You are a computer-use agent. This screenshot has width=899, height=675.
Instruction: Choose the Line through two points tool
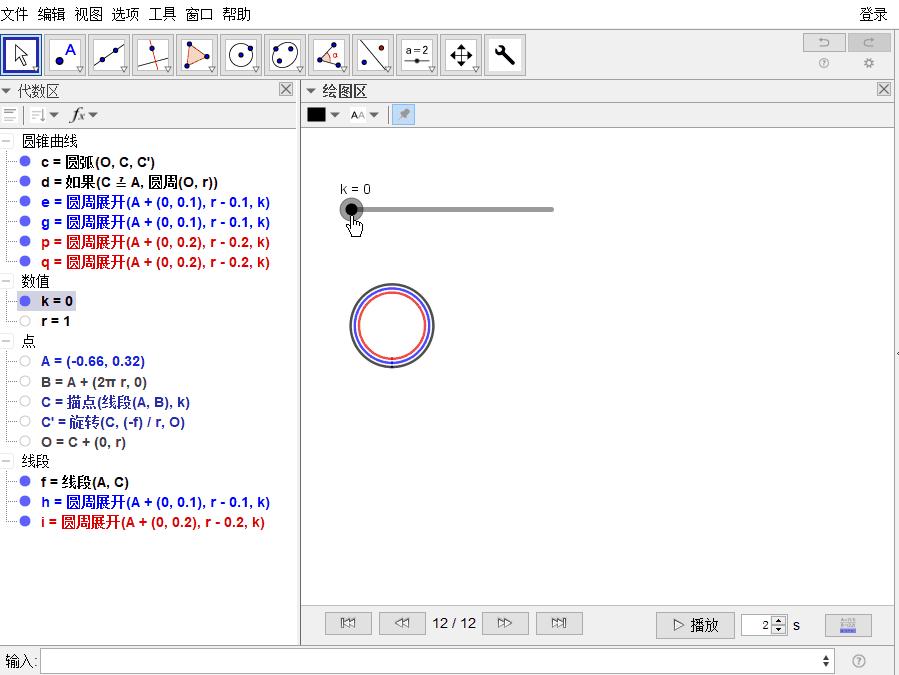coord(109,55)
